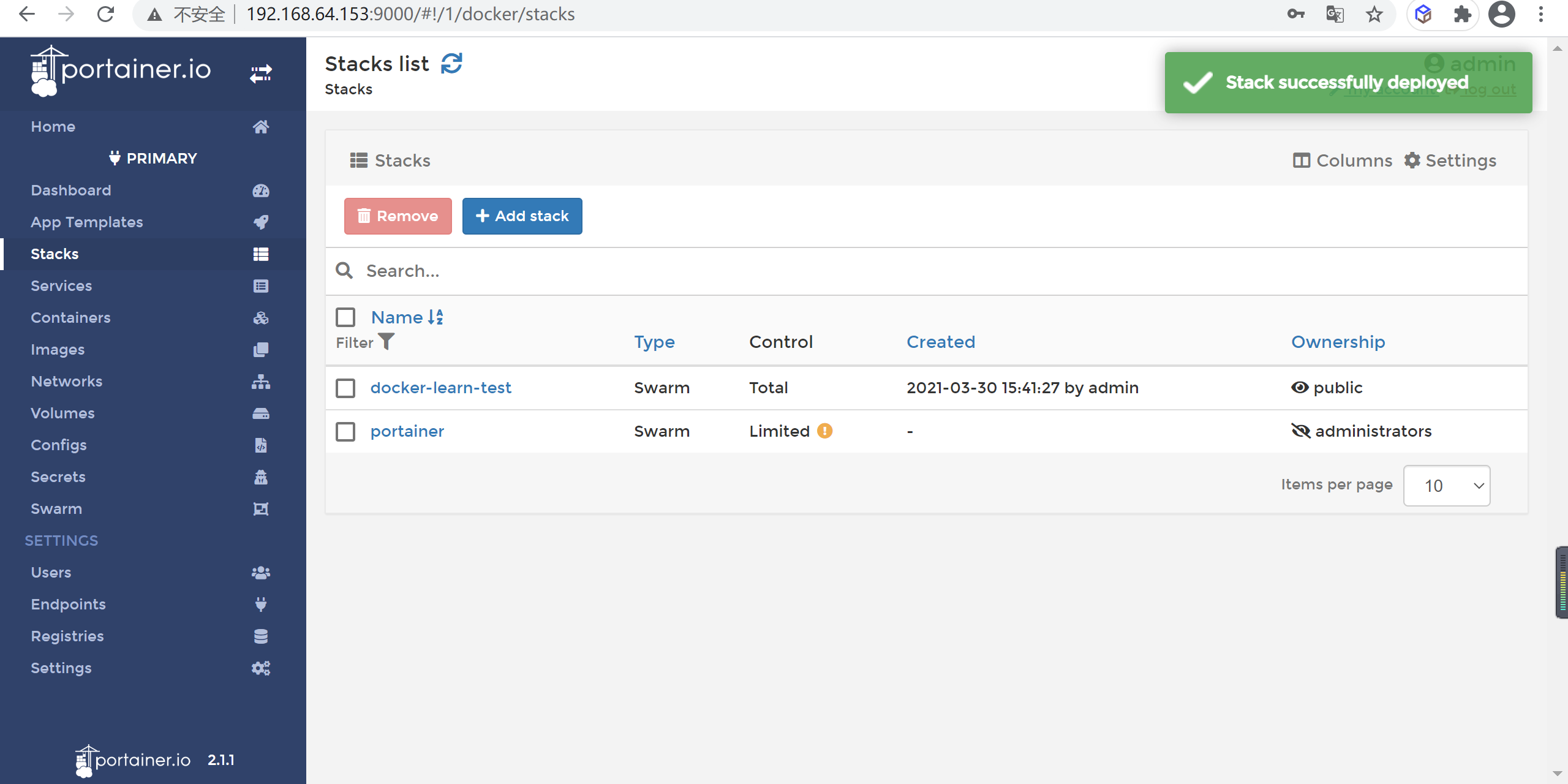This screenshot has height=784, width=1568.
Task: Click the browser translate page icon
Action: [1335, 14]
